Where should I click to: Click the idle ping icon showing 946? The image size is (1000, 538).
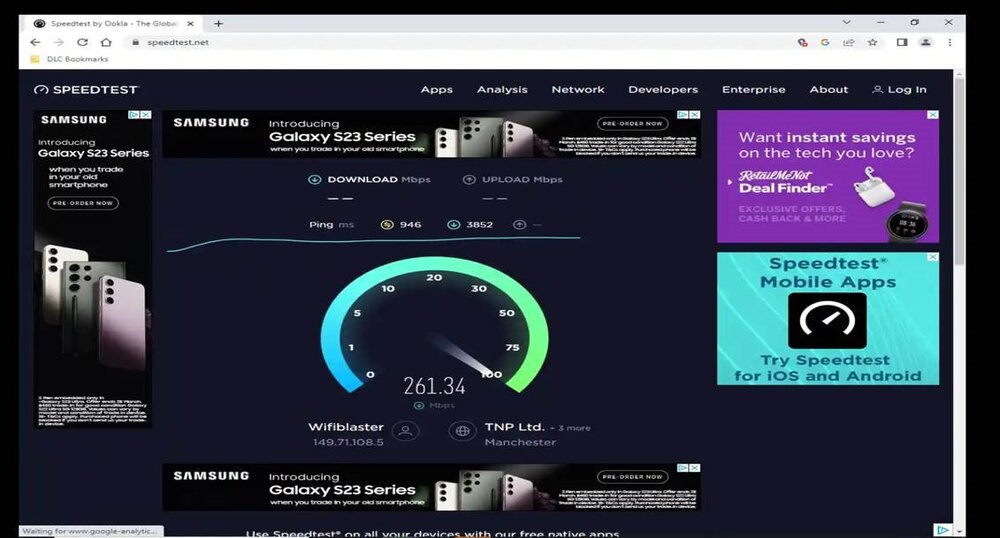coord(386,224)
